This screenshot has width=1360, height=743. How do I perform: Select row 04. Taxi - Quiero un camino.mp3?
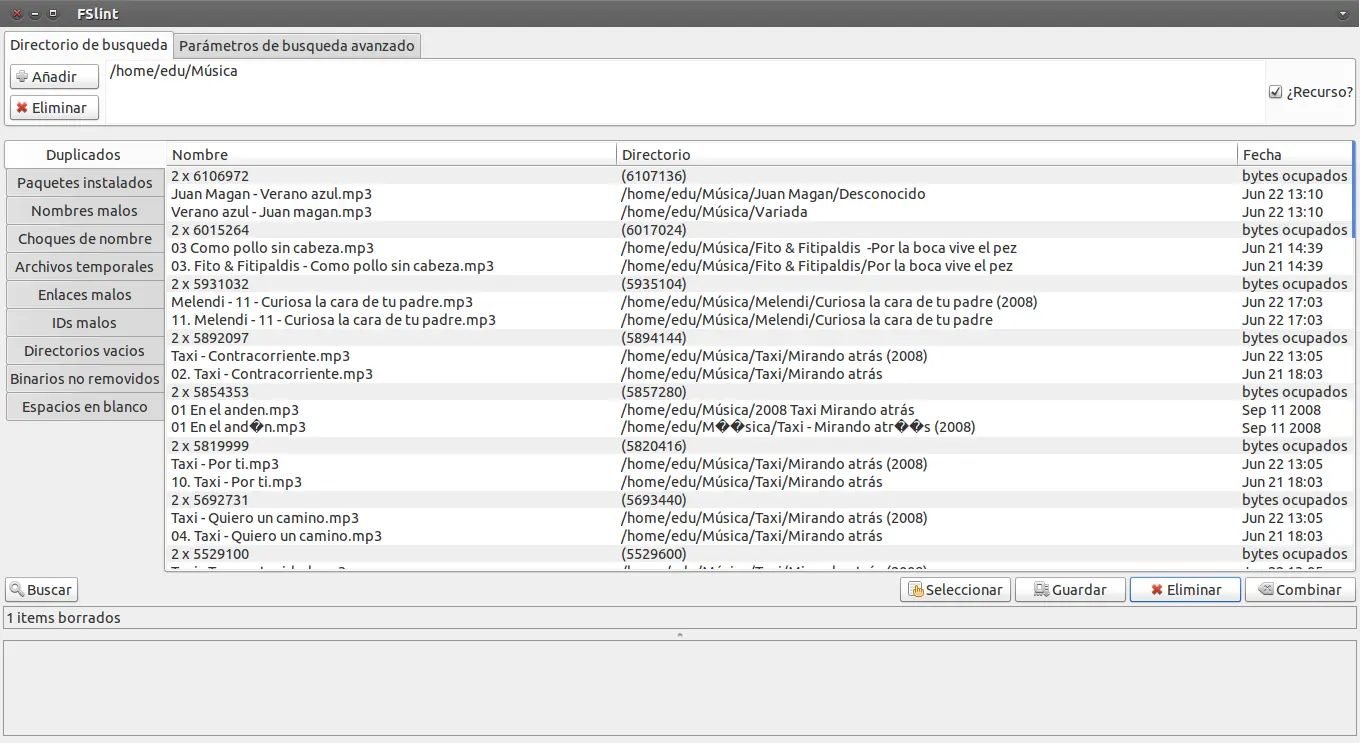click(759, 536)
